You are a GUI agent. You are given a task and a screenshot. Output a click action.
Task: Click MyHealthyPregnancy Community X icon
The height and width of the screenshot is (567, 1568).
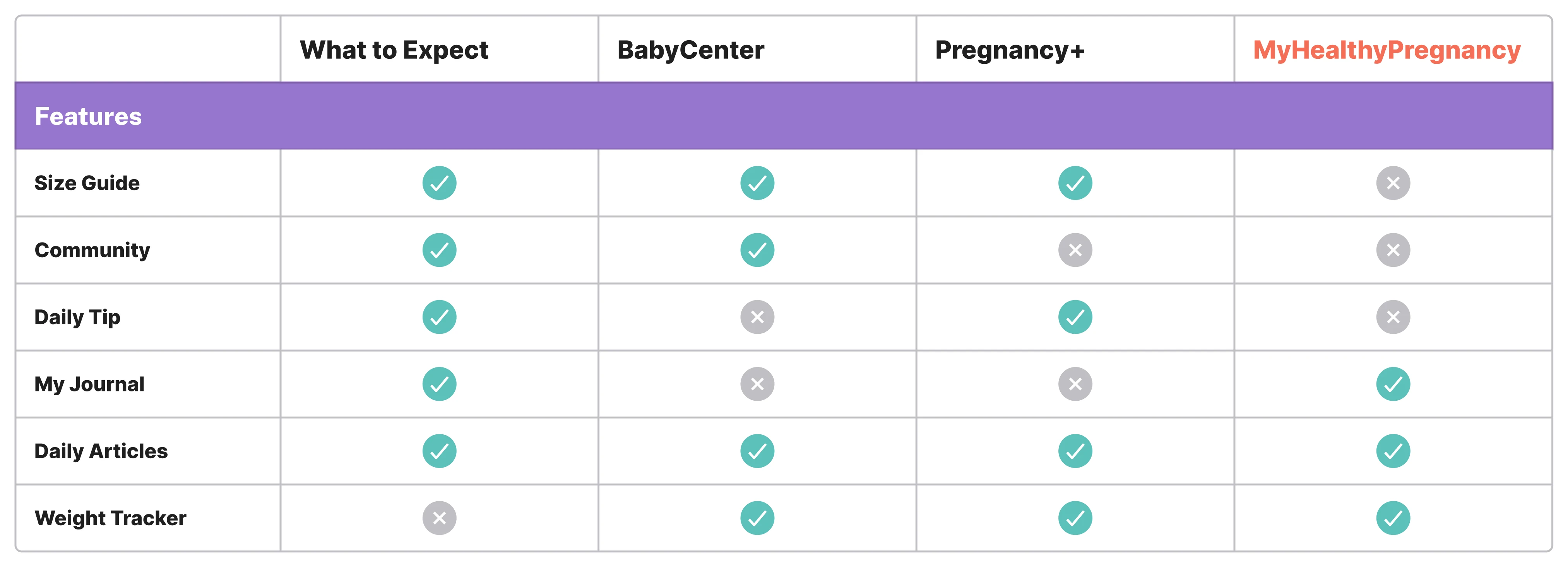click(1393, 250)
